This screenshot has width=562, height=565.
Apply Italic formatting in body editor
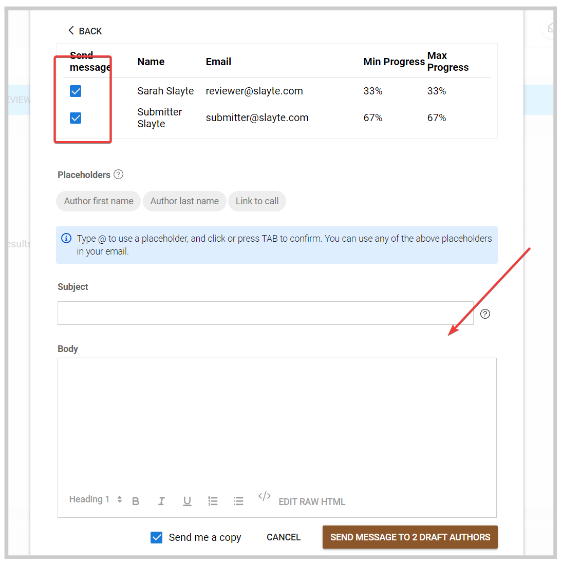[161, 501]
